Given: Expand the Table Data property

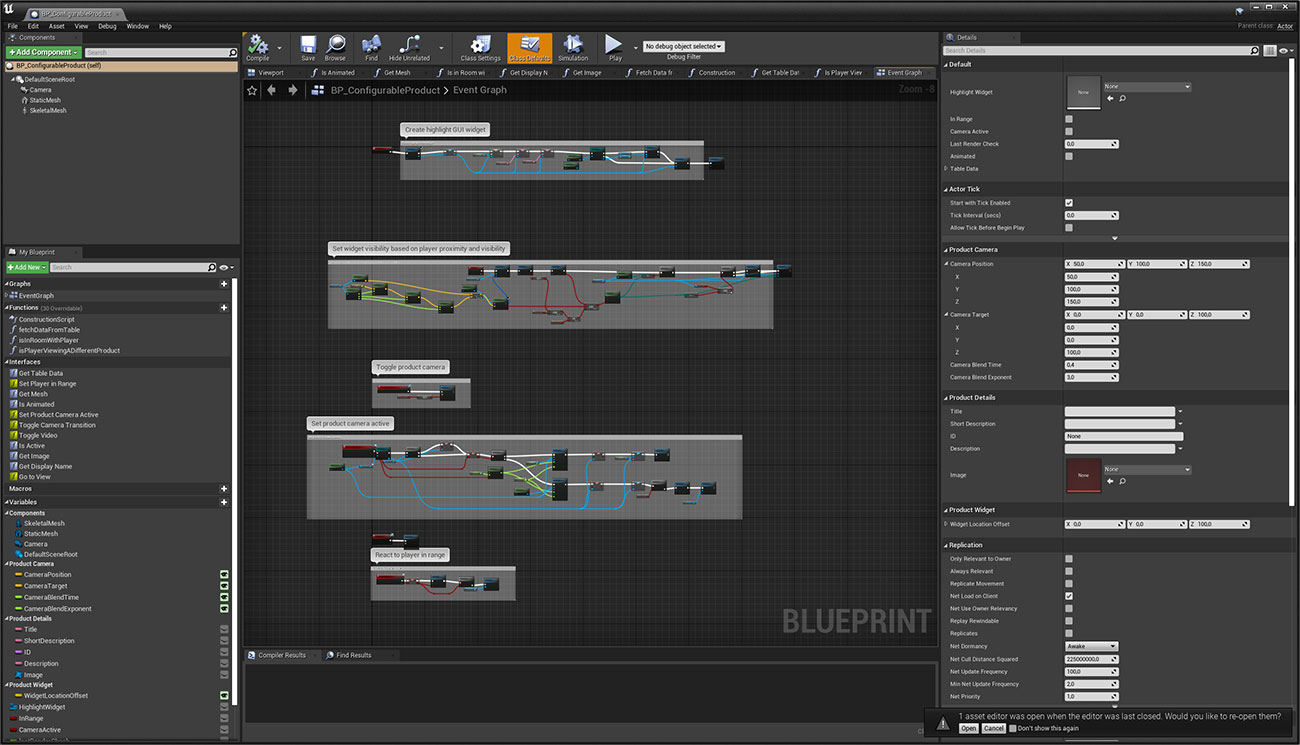Looking at the screenshot, I should tap(946, 169).
